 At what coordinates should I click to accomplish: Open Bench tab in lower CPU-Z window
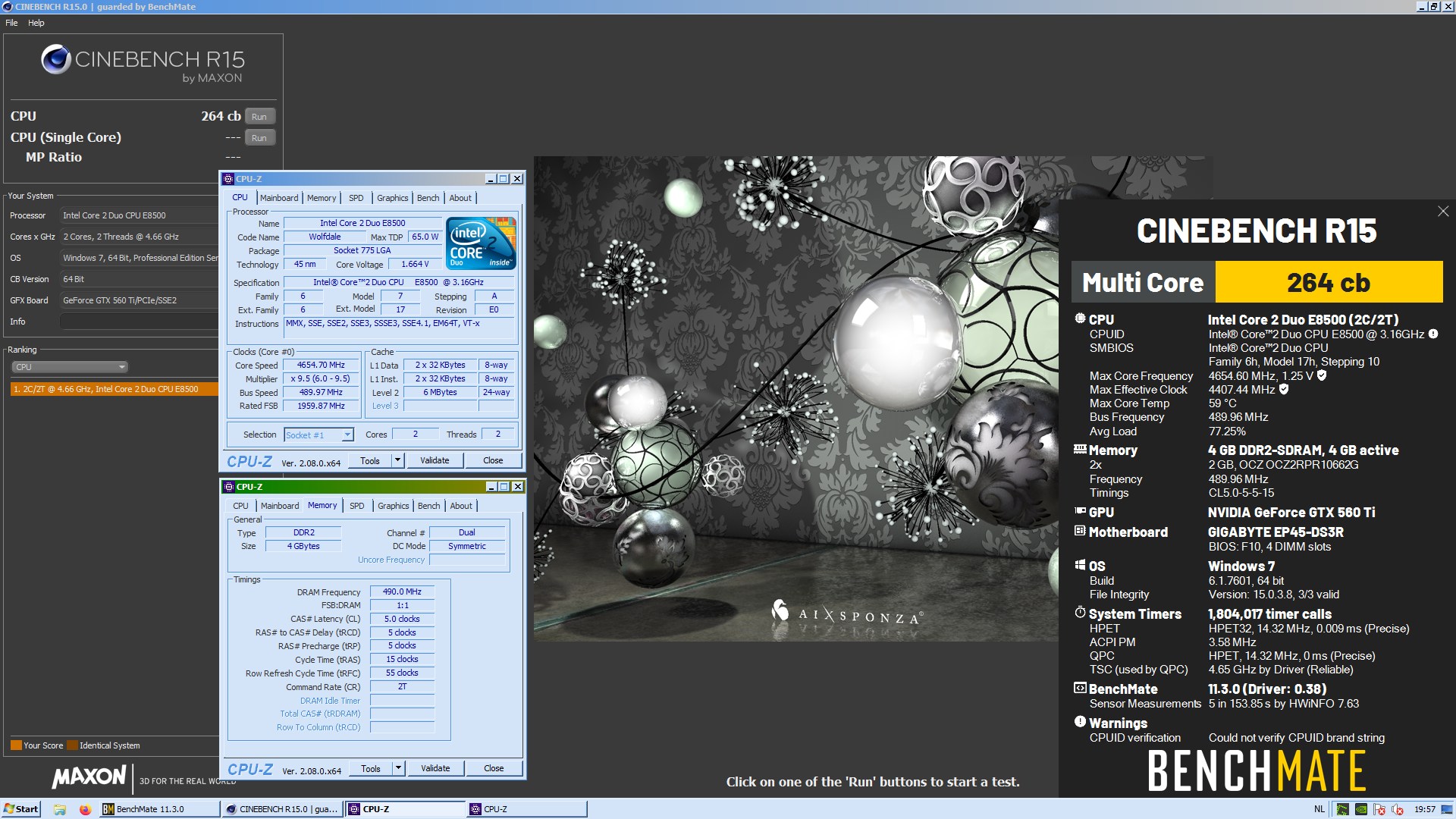point(429,506)
